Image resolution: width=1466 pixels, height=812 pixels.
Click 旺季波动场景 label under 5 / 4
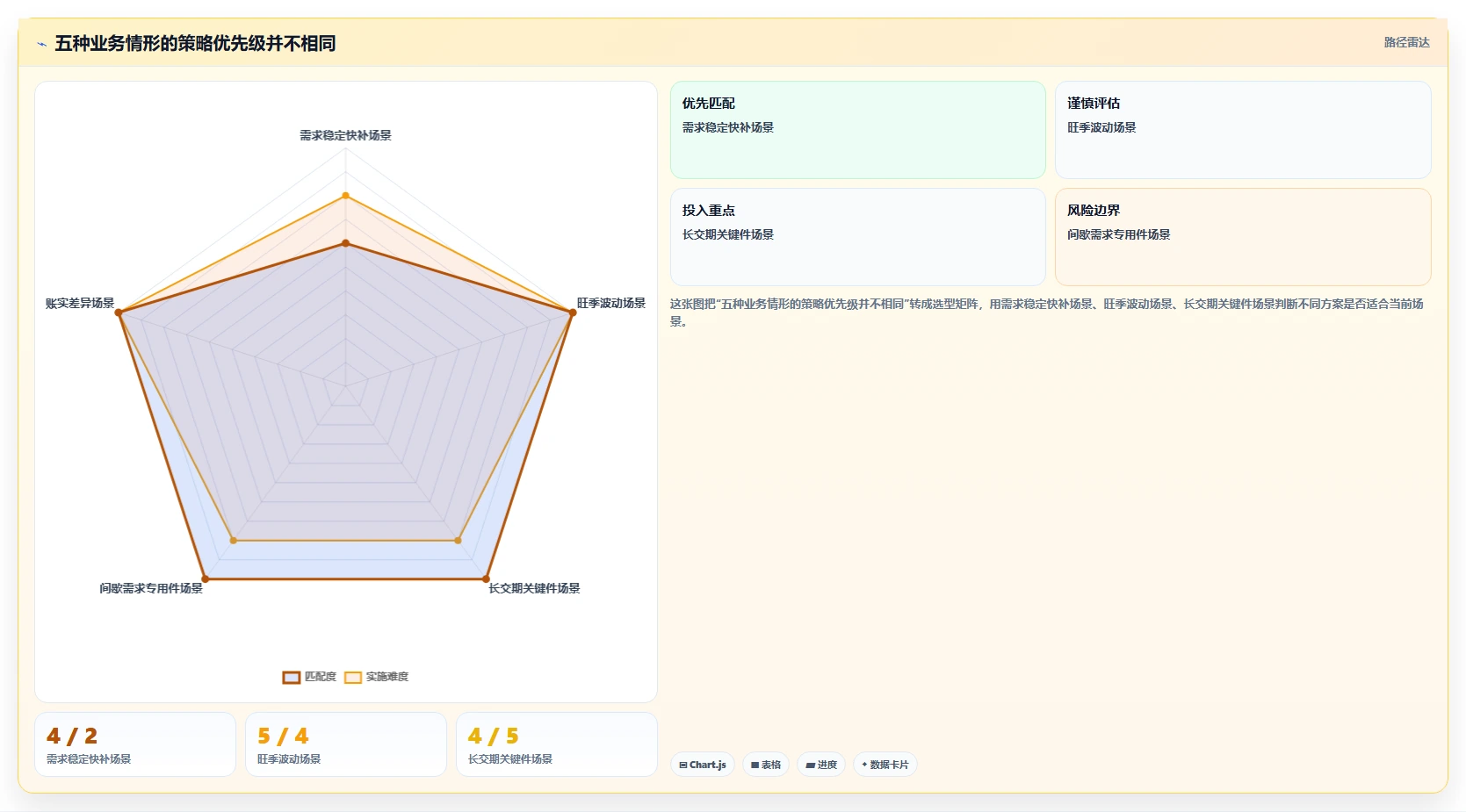coord(289,759)
